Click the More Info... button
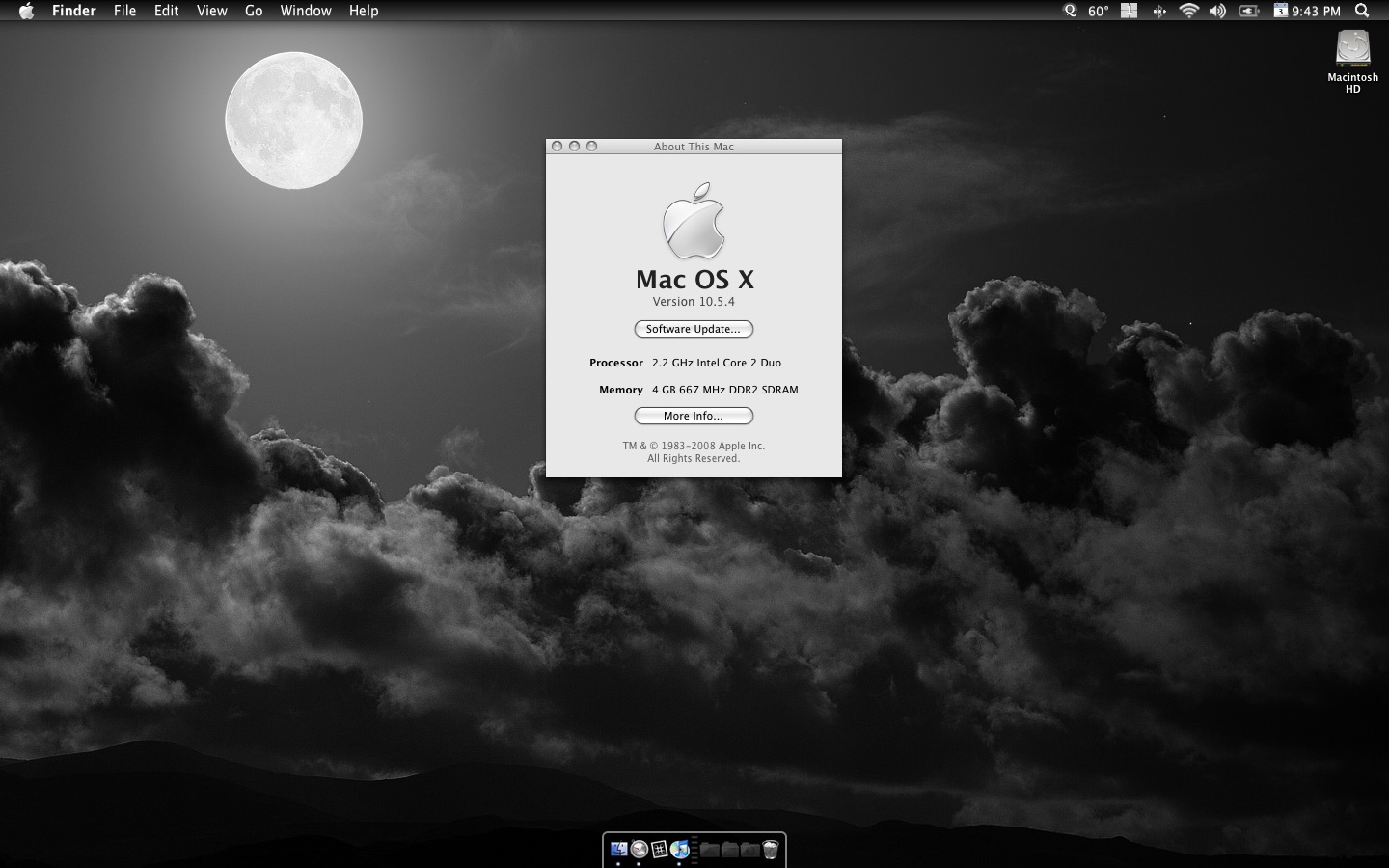The height and width of the screenshot is (868, 1389). pyautogui.click(x=694, y=416)
